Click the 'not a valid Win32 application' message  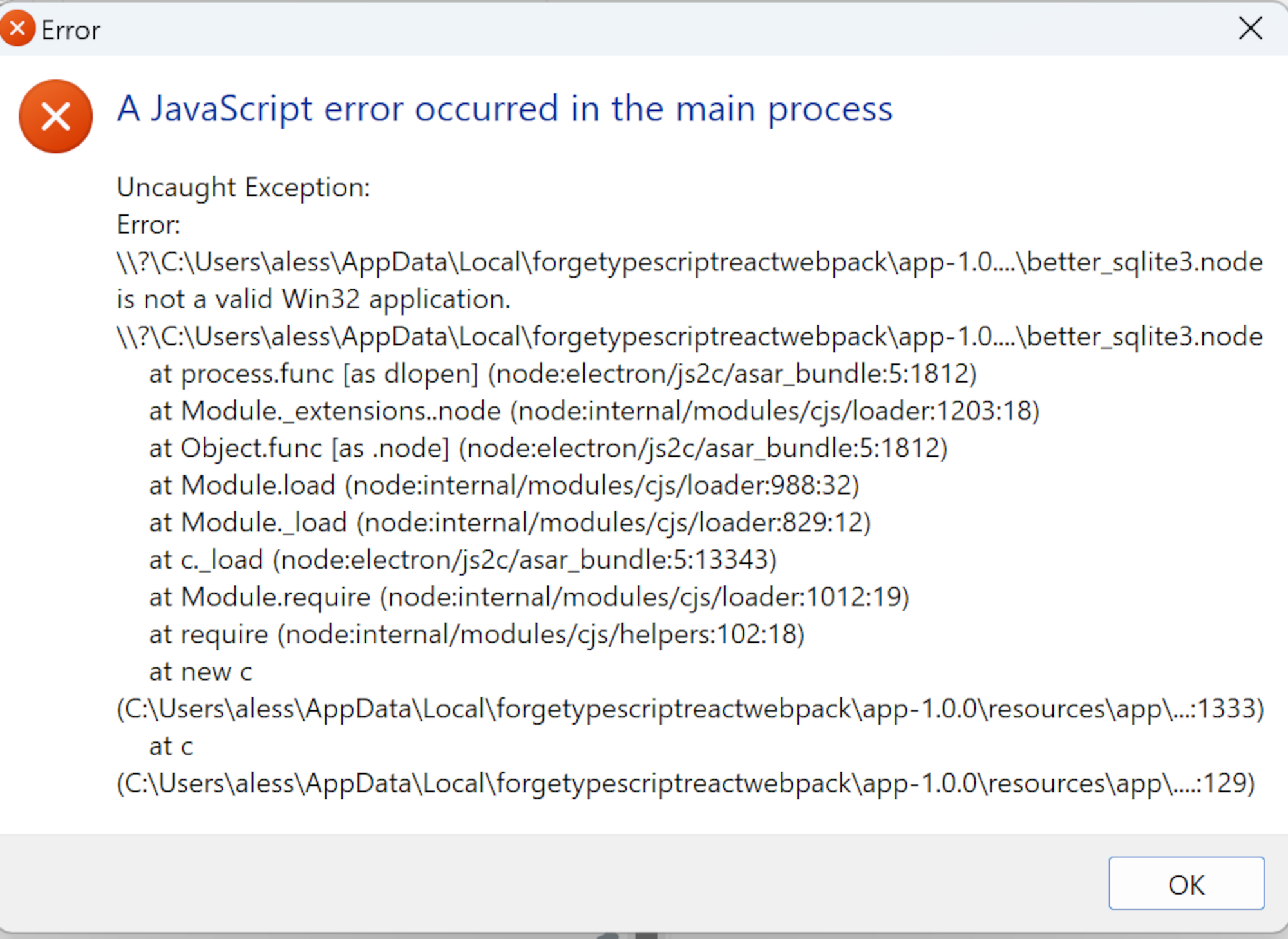[314, 298]
